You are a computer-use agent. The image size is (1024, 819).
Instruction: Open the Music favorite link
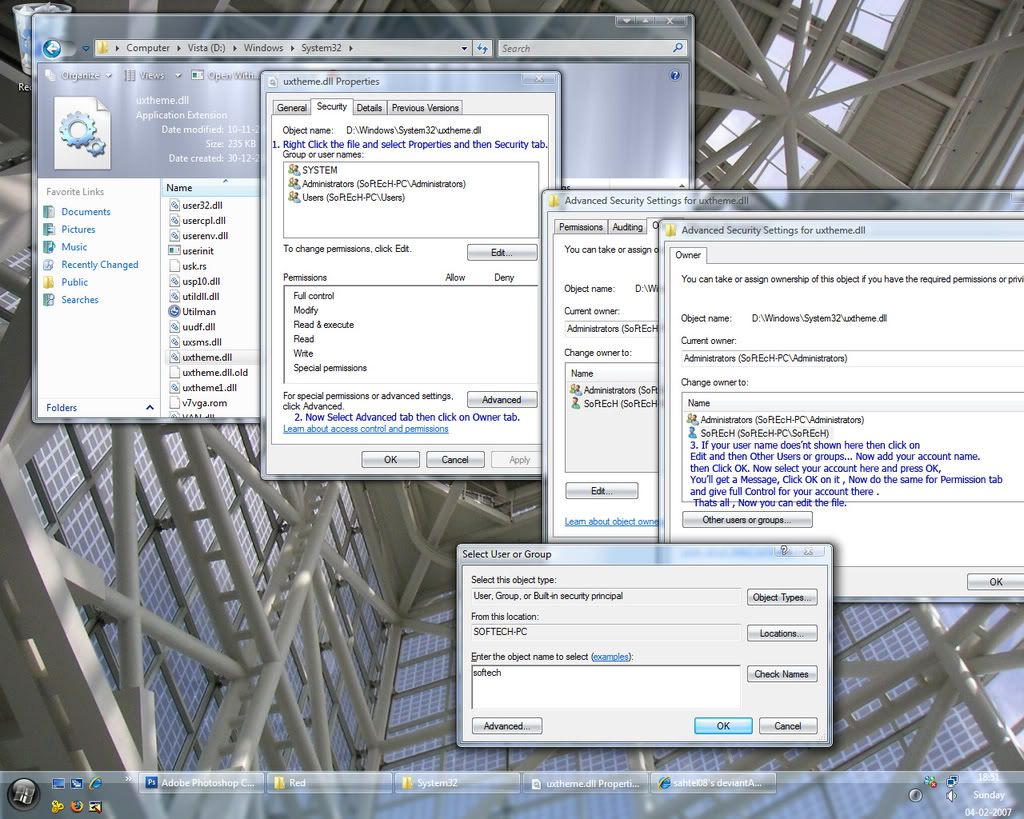[x=74, y=247]
